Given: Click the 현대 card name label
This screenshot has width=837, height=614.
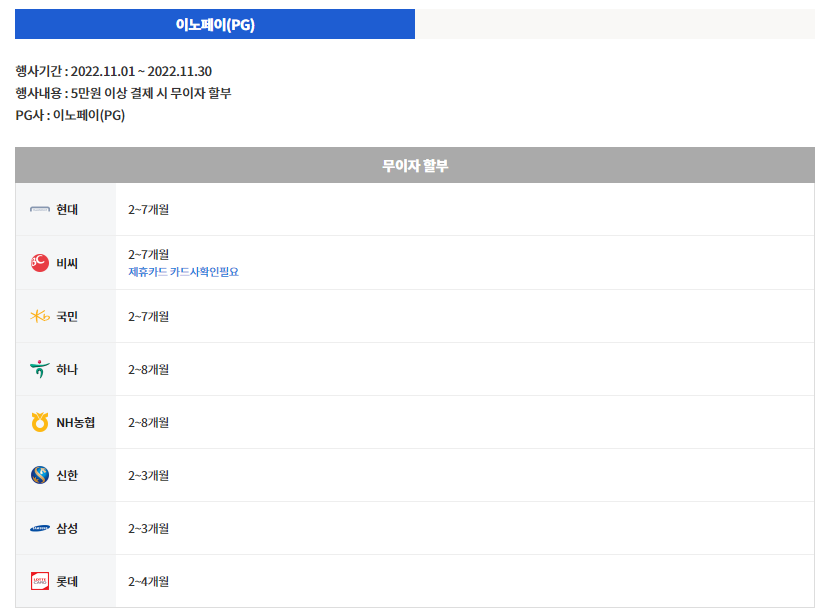Looking at the screenshot, I should point(67,210).
